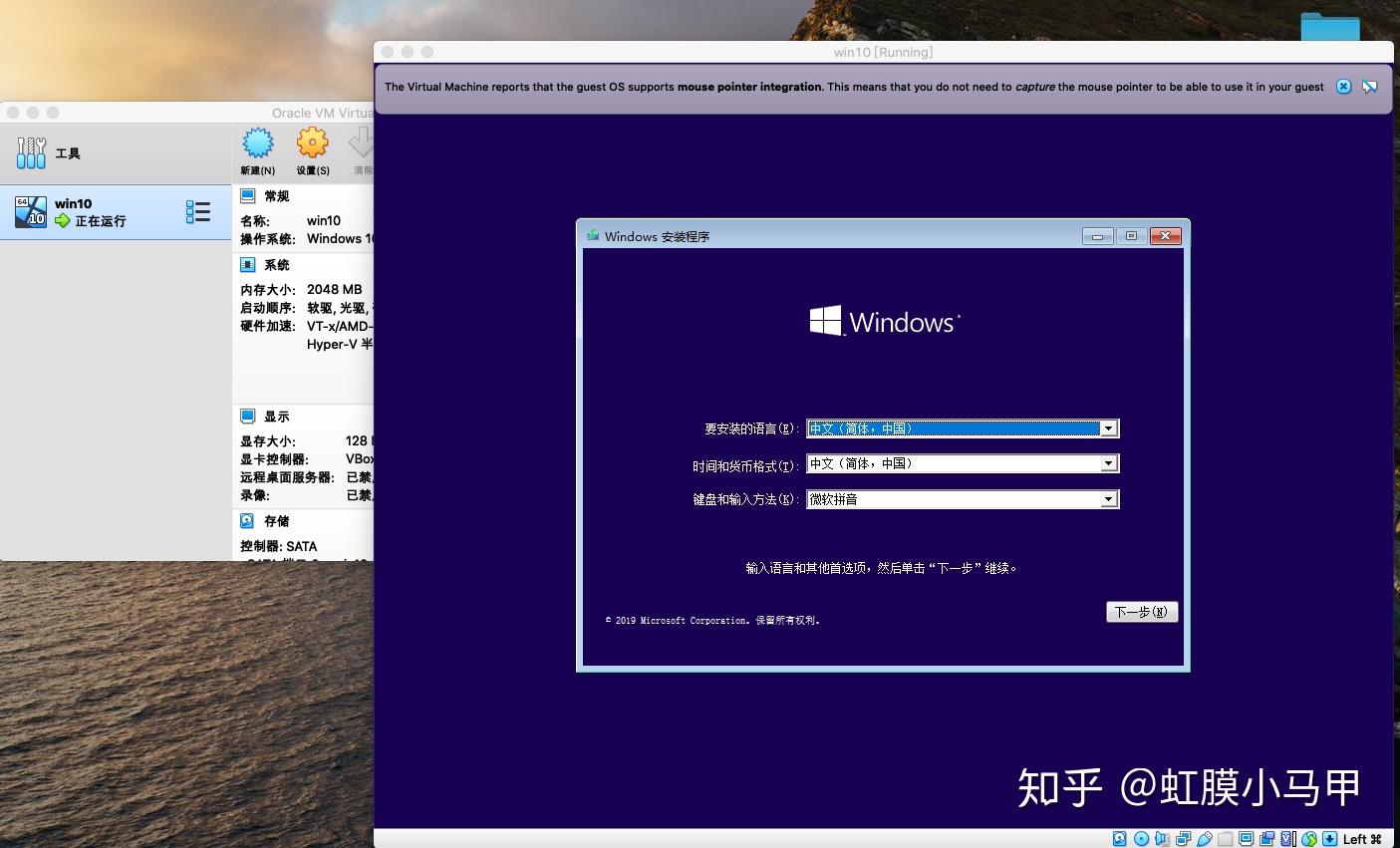The width and height of the screenshot is (1400, 848).
Task: Click the optical disc status icon
Action: (1142, 839)
